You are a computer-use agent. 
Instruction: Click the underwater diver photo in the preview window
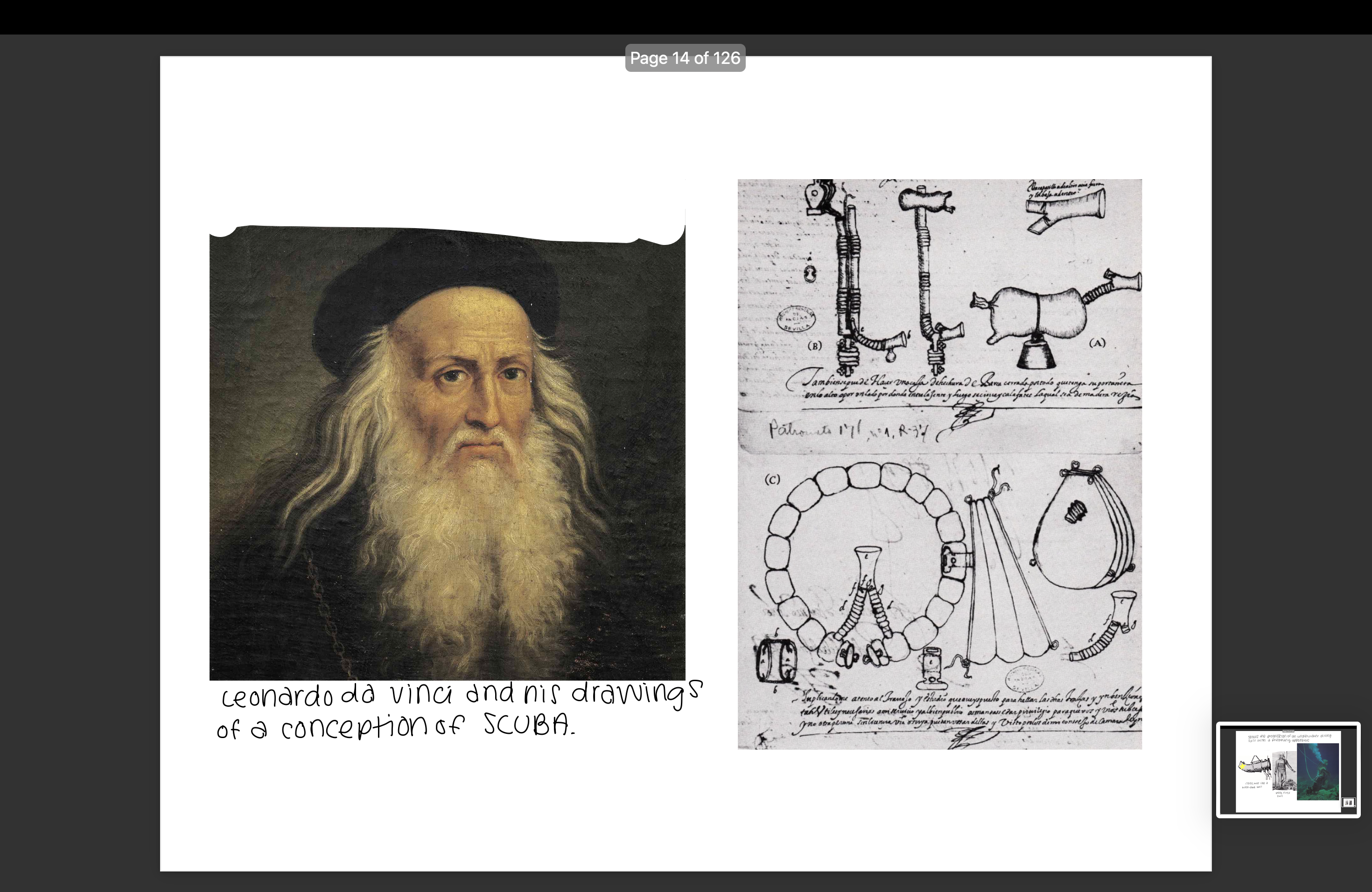click(1319, 772)
